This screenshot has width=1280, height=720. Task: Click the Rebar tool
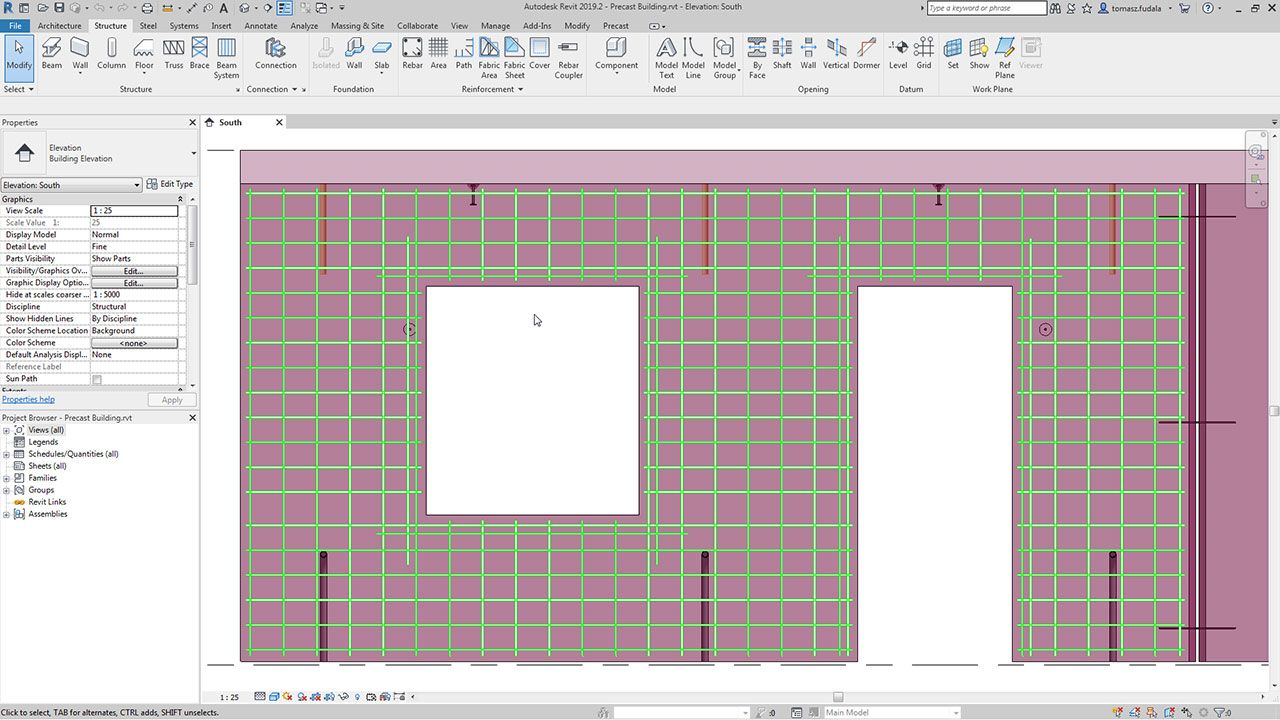[412, 54]
